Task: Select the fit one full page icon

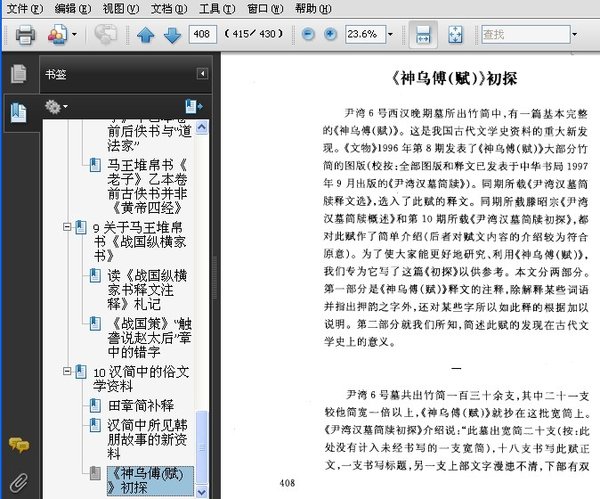Action: point(455,34)
